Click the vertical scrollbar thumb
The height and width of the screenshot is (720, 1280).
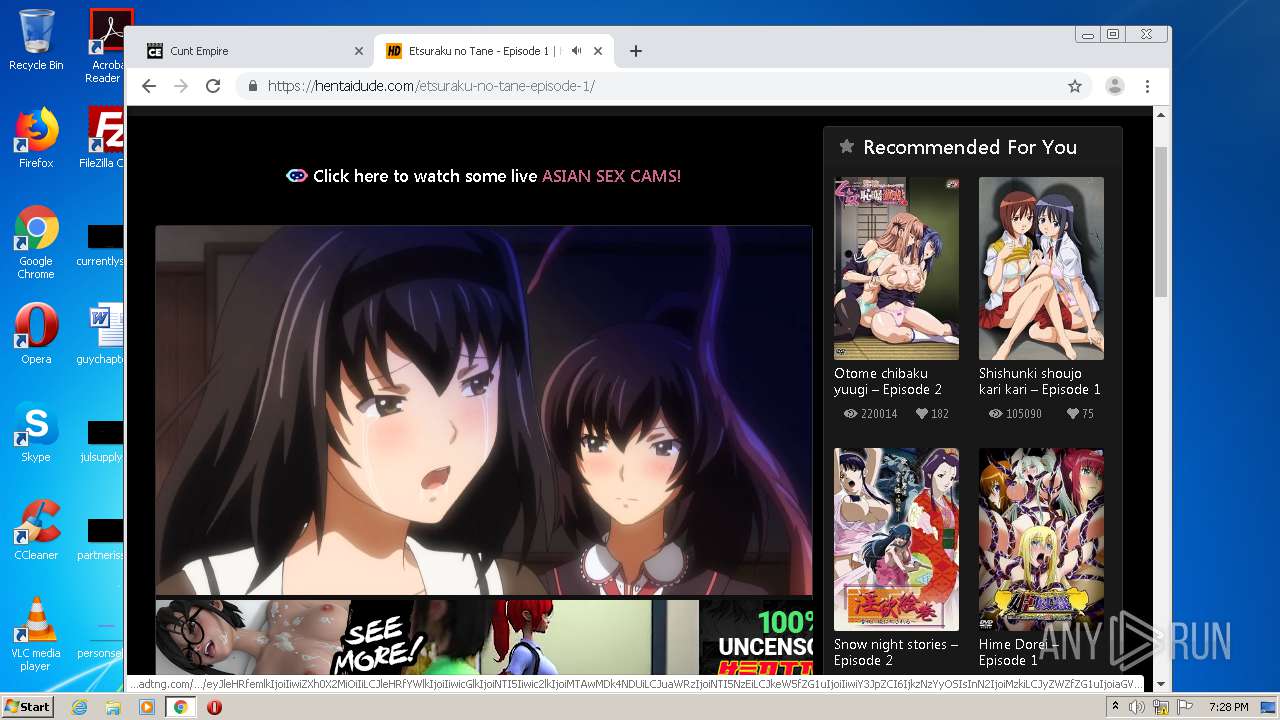[x=1161, y=221]
